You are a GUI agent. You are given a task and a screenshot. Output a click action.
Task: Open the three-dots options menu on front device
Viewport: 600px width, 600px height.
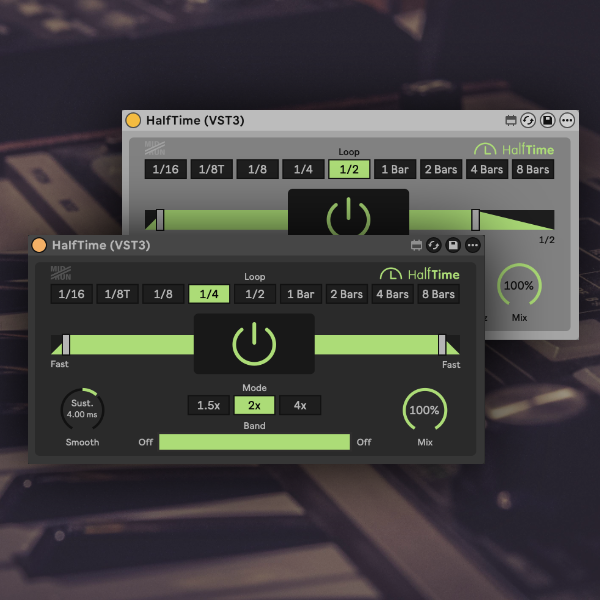473,245
